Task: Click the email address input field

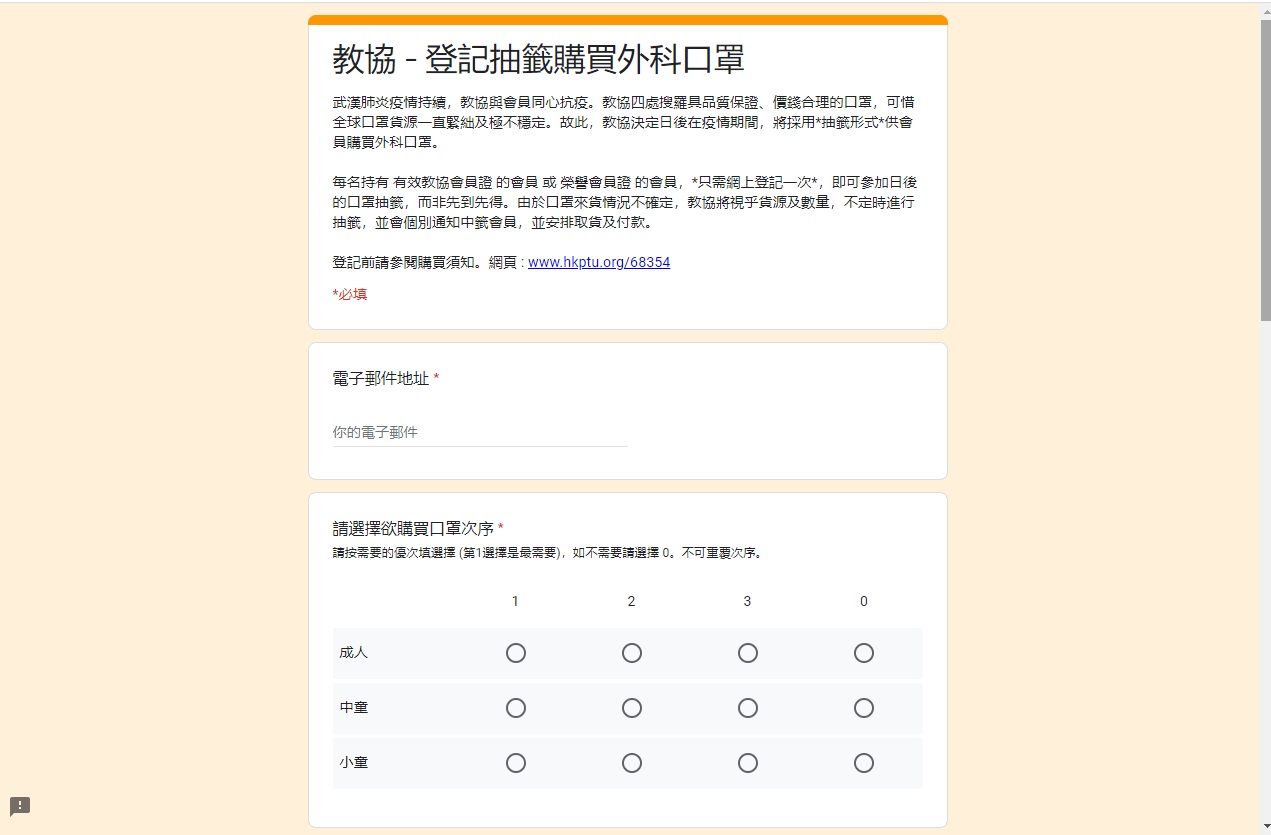Action: pos(479,433)
